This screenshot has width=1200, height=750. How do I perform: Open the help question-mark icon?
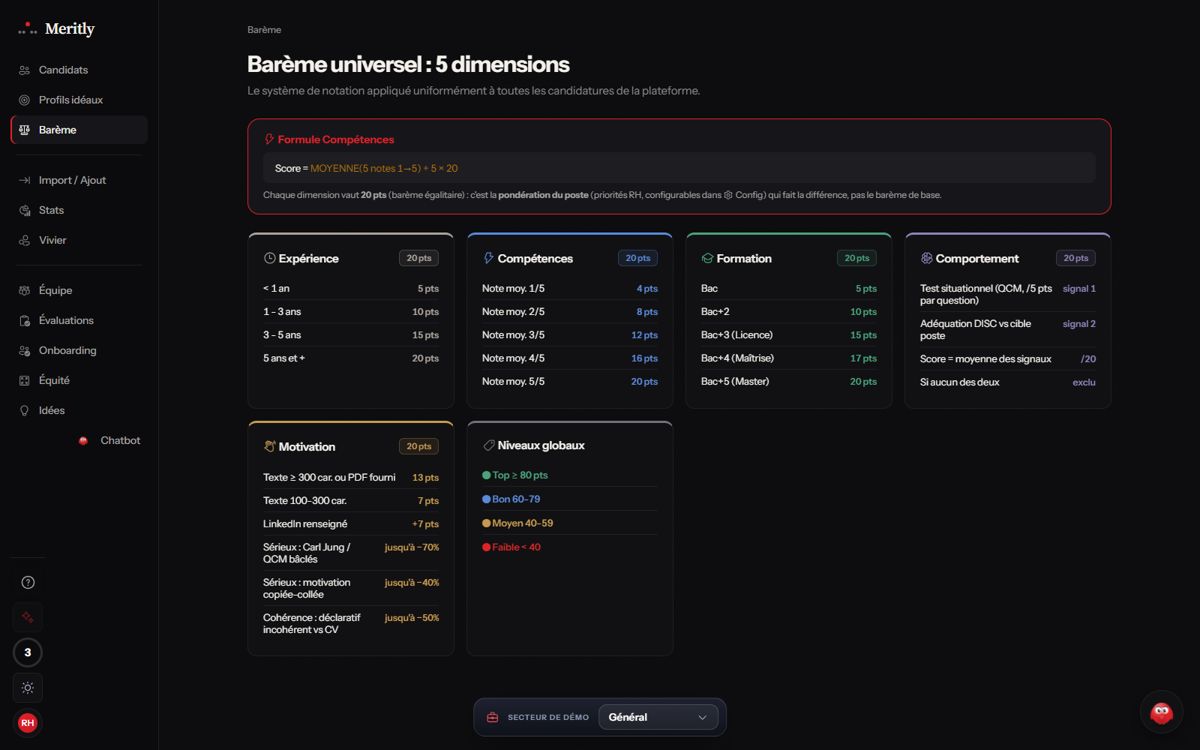[x=28, y=583]
